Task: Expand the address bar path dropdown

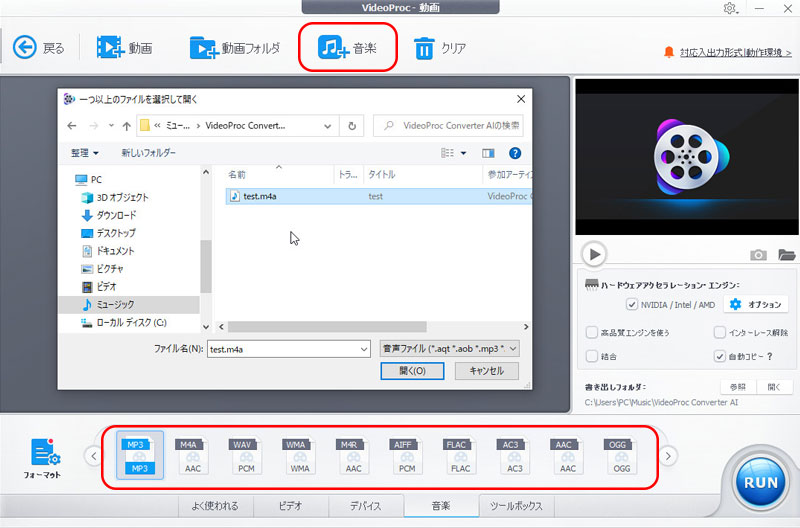Action: [328, 126]
